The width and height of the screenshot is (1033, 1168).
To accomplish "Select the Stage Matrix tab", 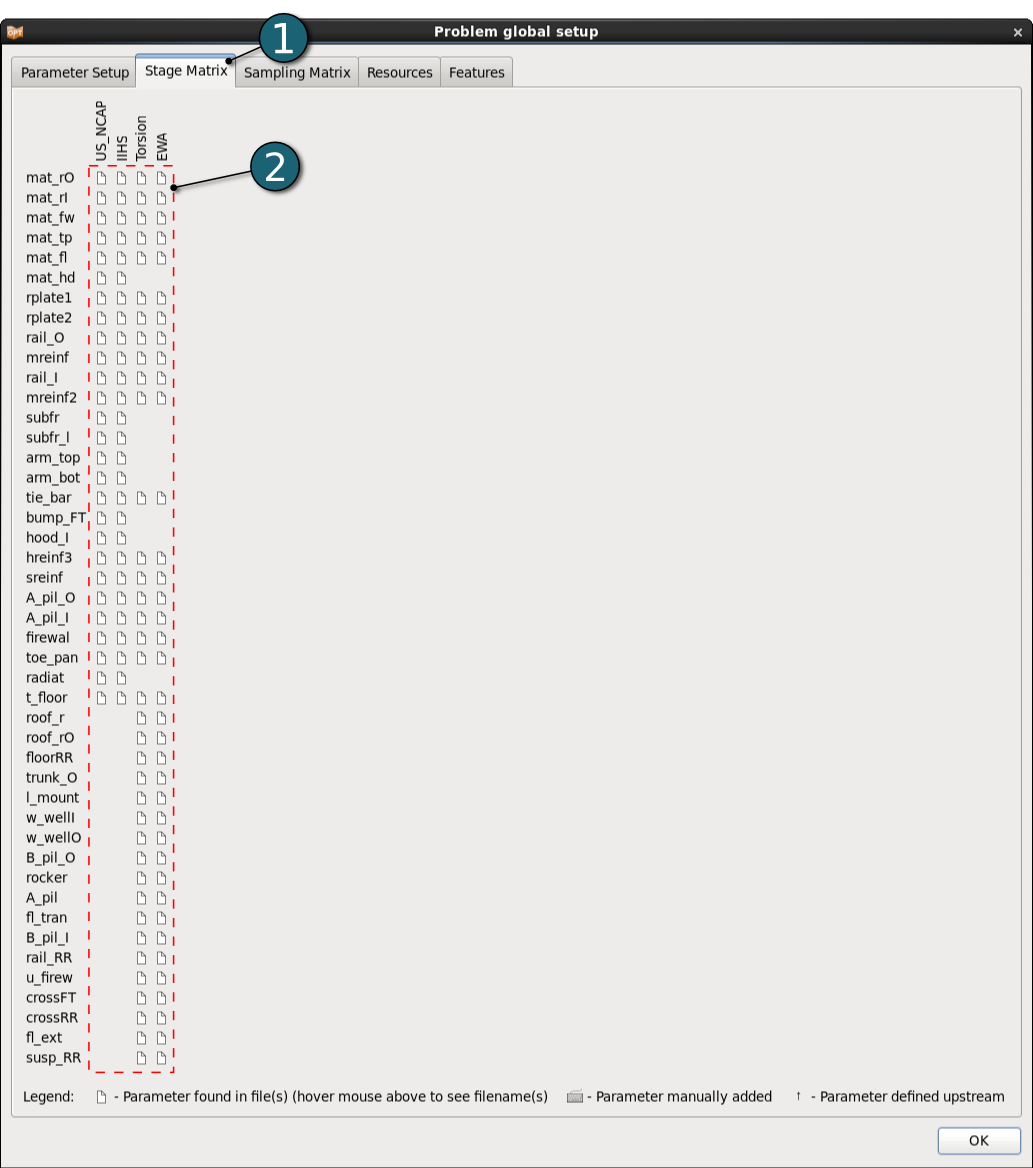I will 185,71.
